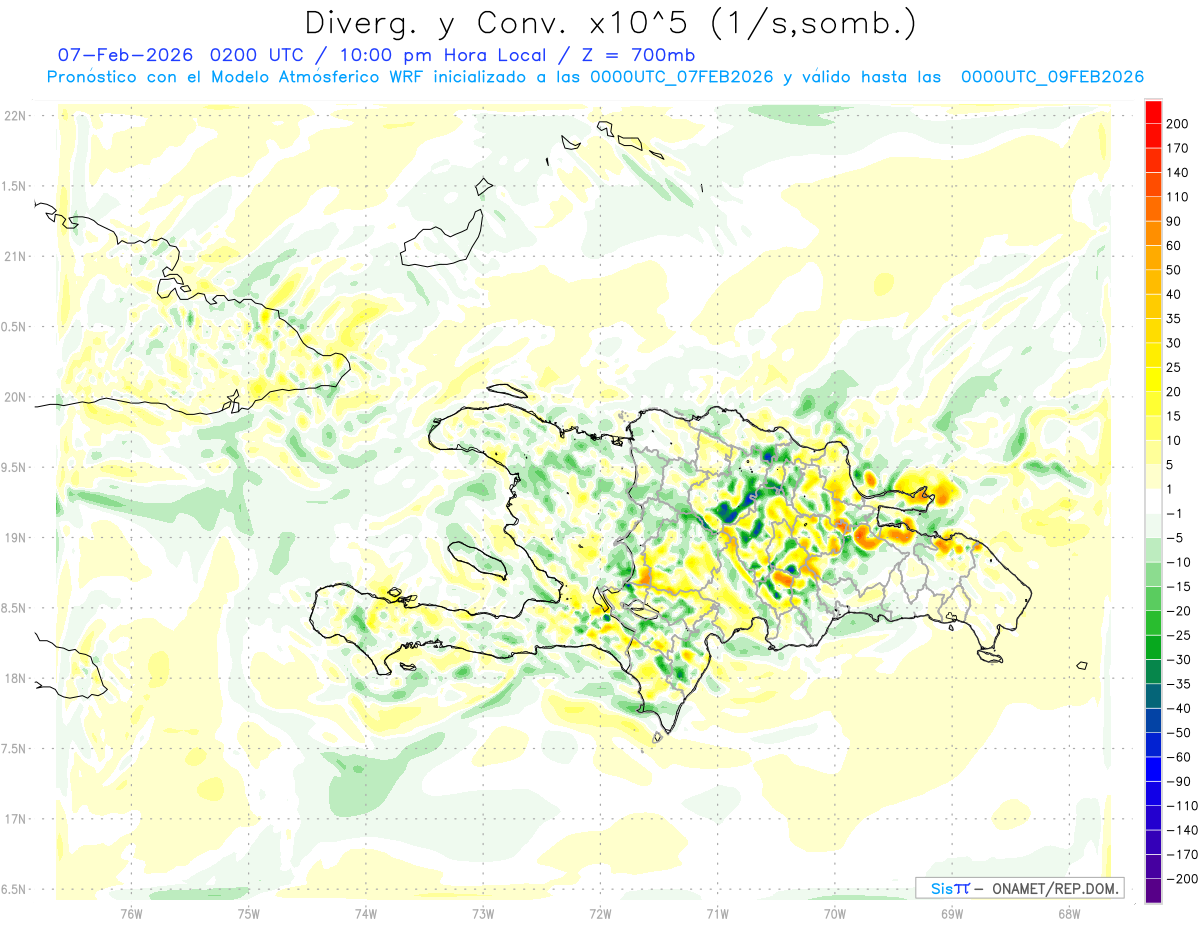Click the '75W' longitude label
This screenshot has width=1200, height=927.
tap(249, 913)
